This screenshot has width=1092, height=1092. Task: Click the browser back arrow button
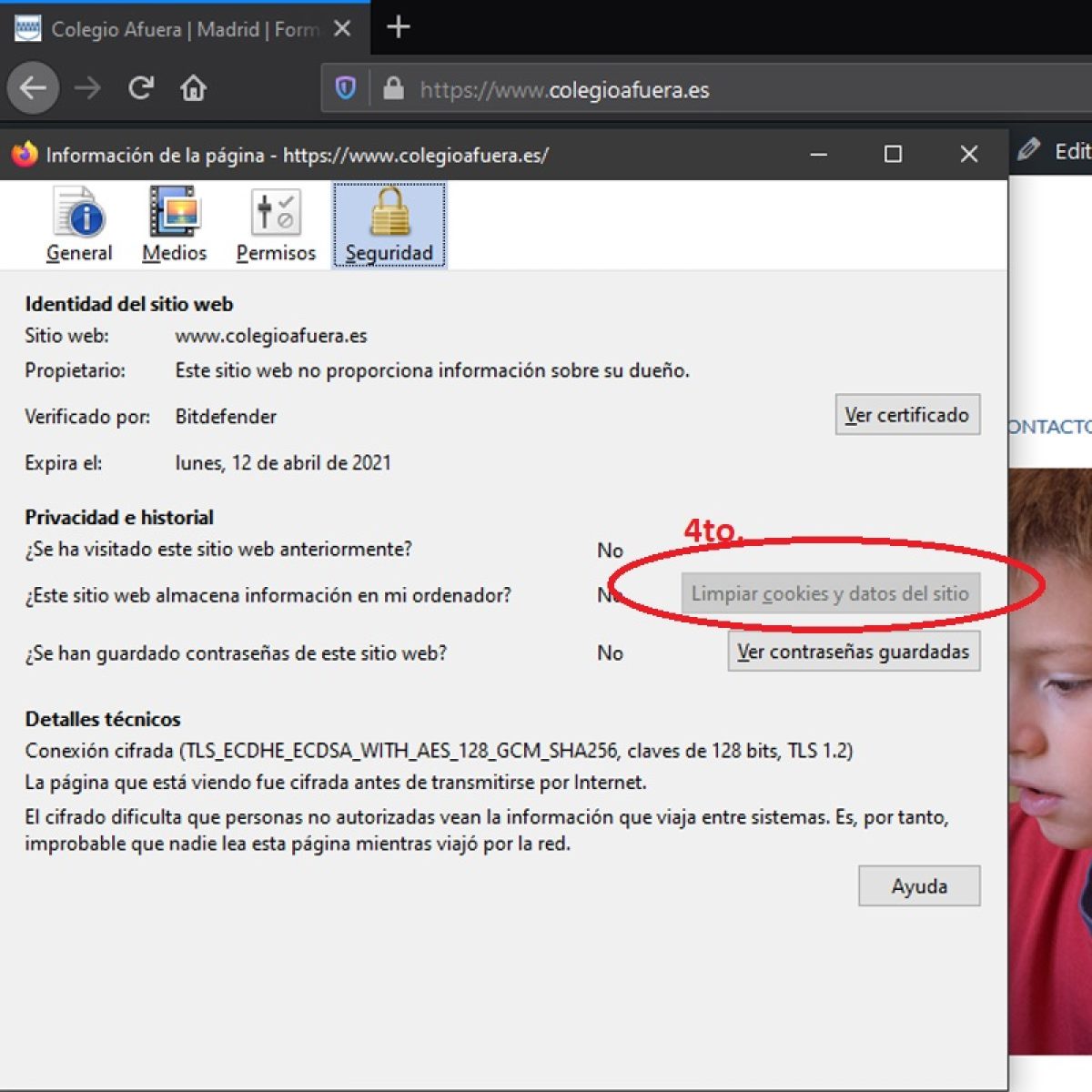(x=34, y=88)
